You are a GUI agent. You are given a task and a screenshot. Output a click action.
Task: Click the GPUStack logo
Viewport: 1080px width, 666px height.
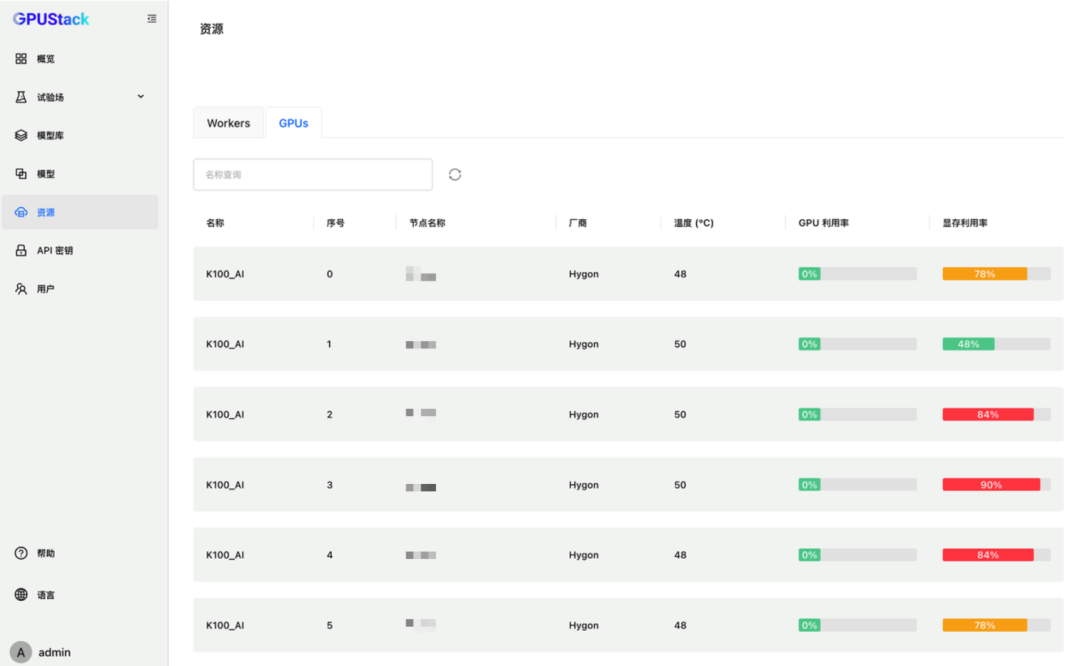[51, 19]
